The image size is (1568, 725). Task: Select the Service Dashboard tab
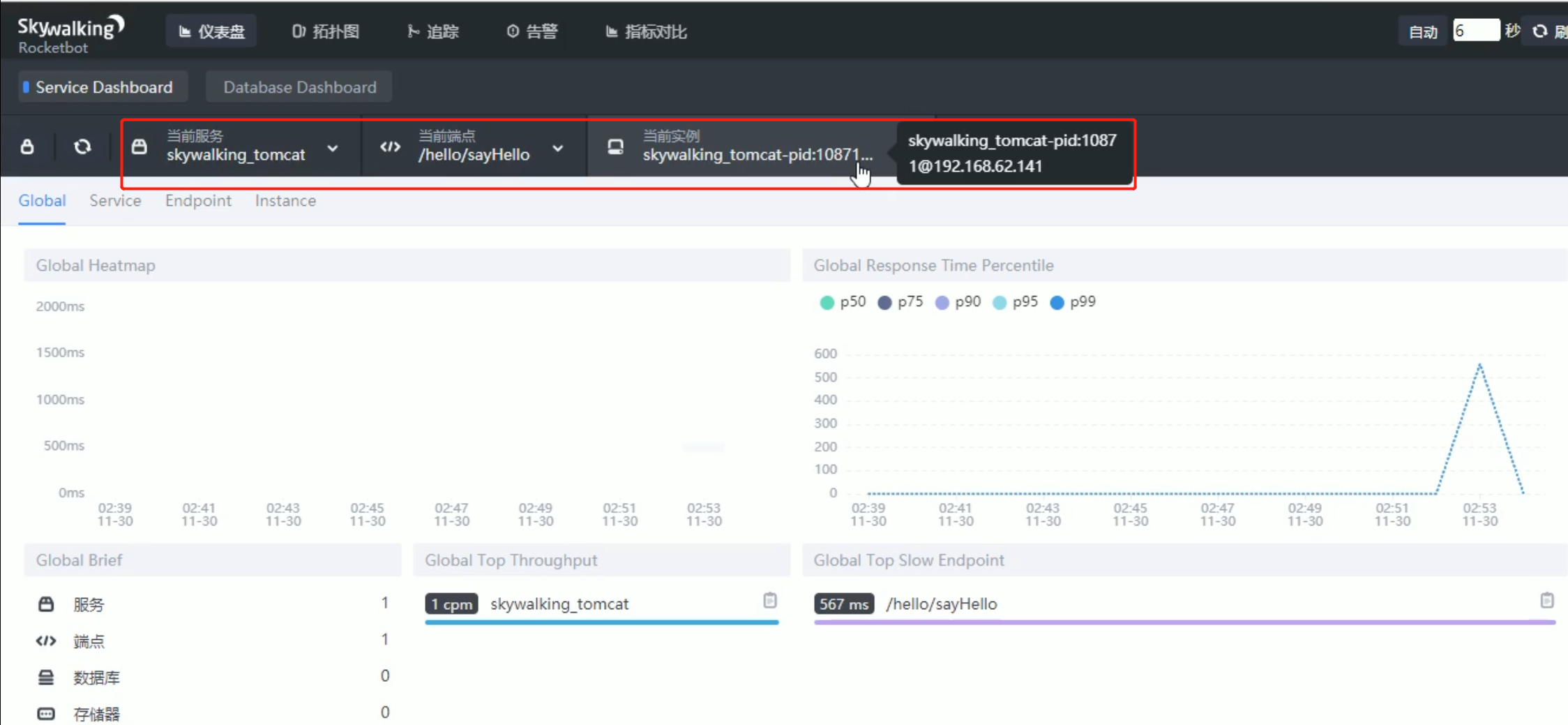pyautogui.click(x=103, y=87)
